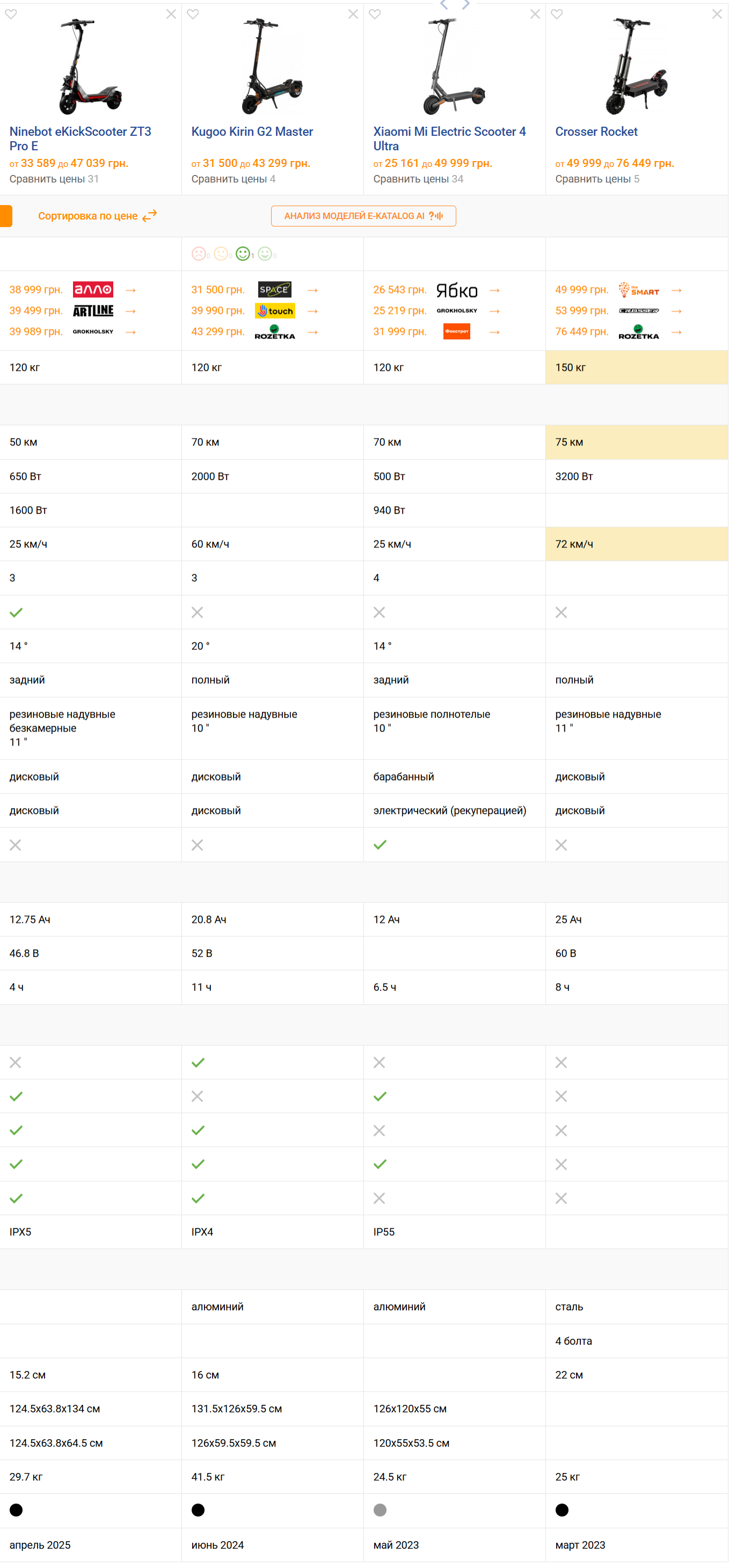
Task: Go to Smart shop offer 49 999 грн
Action: [x=638, y=290]
